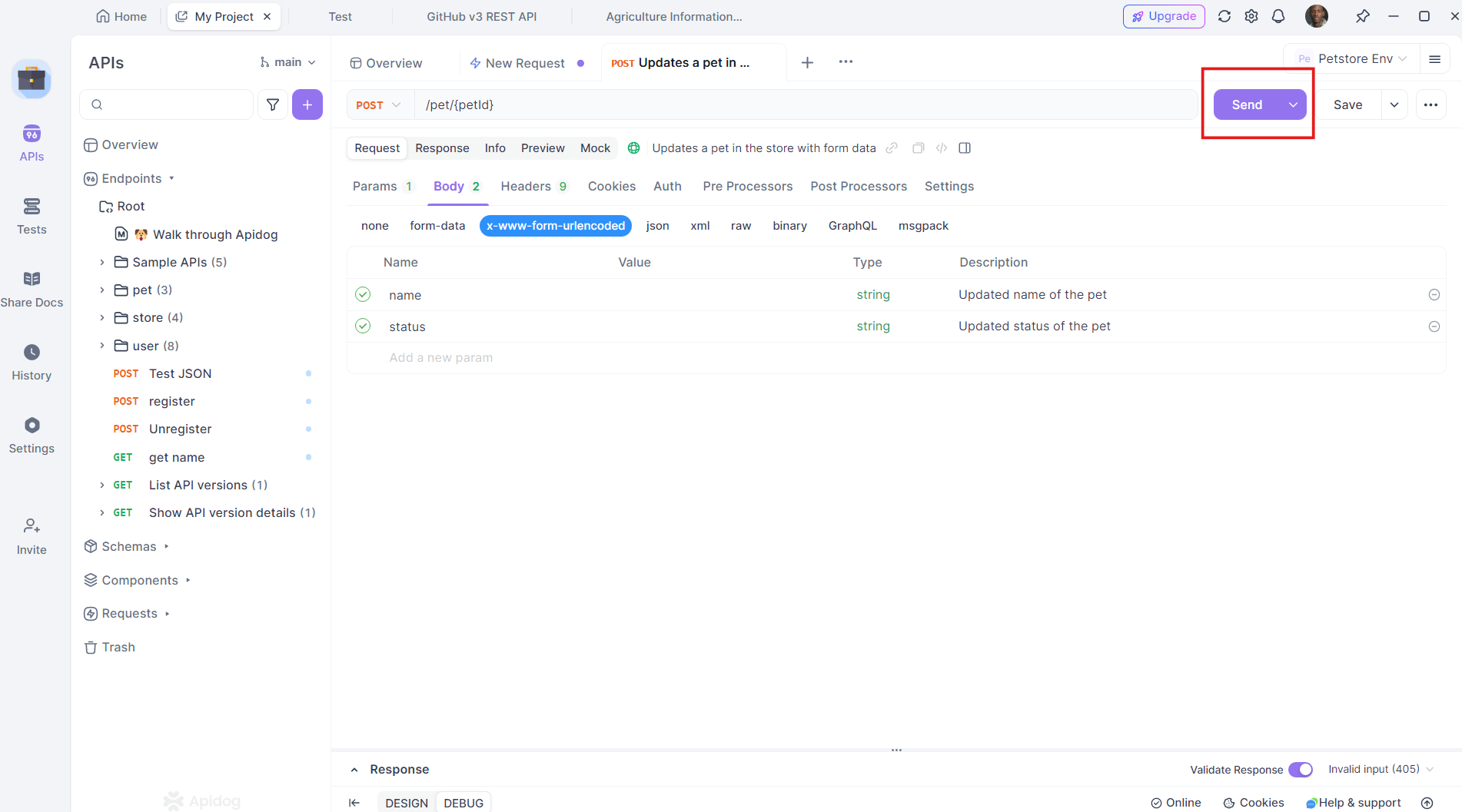The width and height of the screenshot is (1462, 812).
Task: Switch to the Headers tab
Action: click(533, 187)
